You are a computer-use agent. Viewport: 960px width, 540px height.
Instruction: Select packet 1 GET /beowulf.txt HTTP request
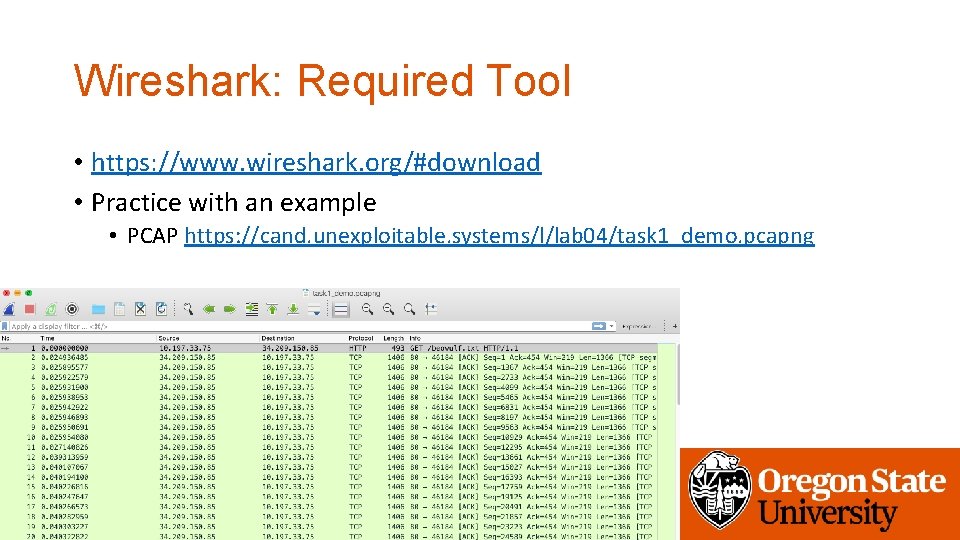329,348
